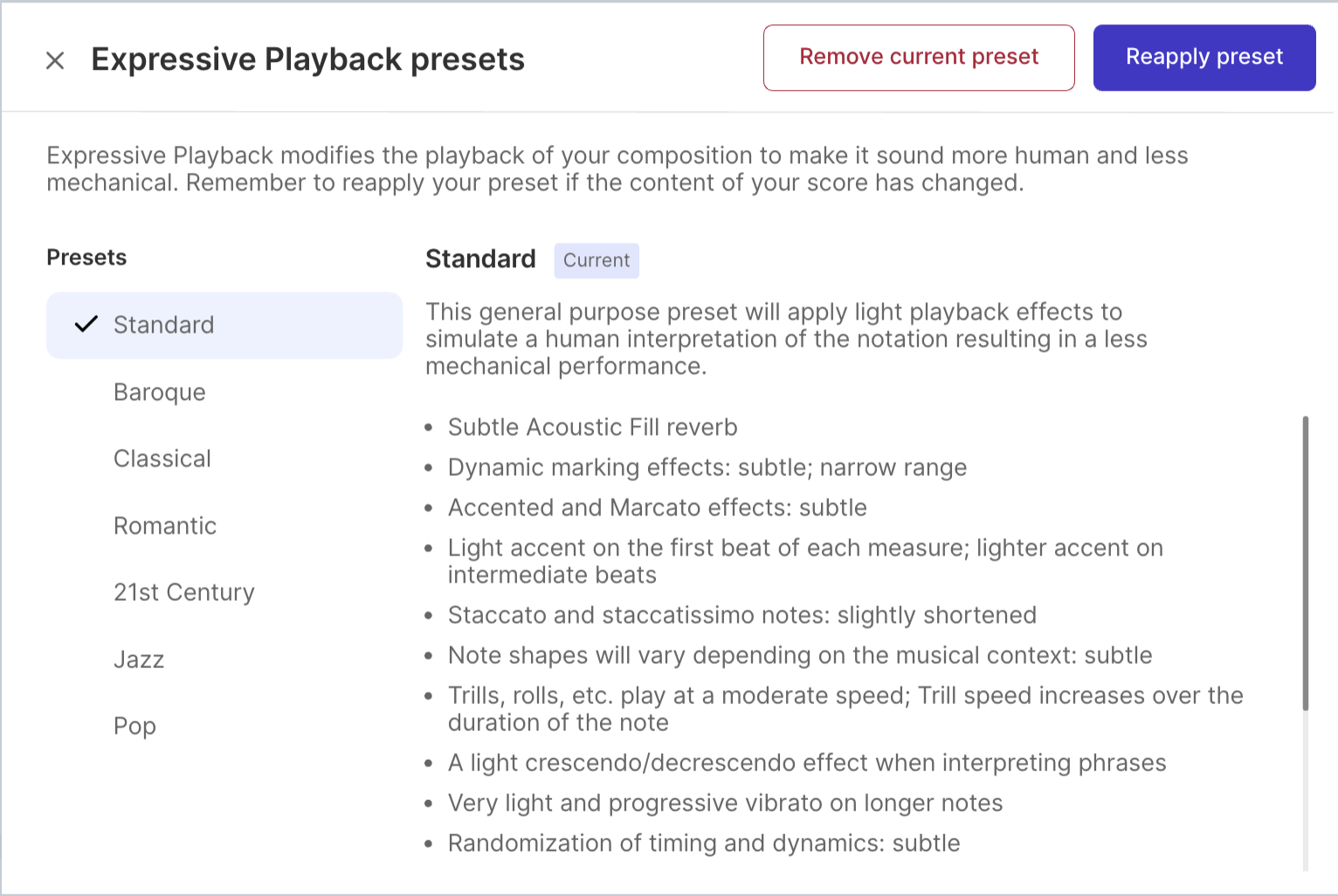Click the Reapply preset button

pos(1204,57)
